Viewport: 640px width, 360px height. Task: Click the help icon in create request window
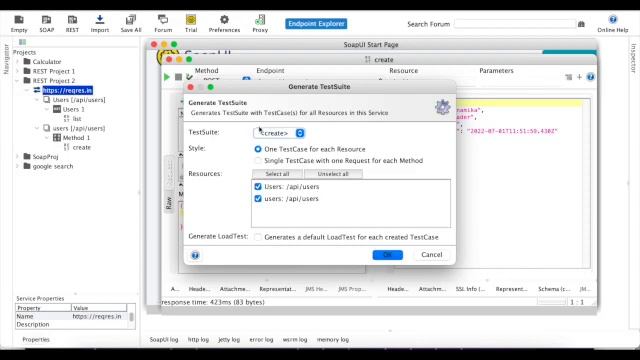coord(590,77)
